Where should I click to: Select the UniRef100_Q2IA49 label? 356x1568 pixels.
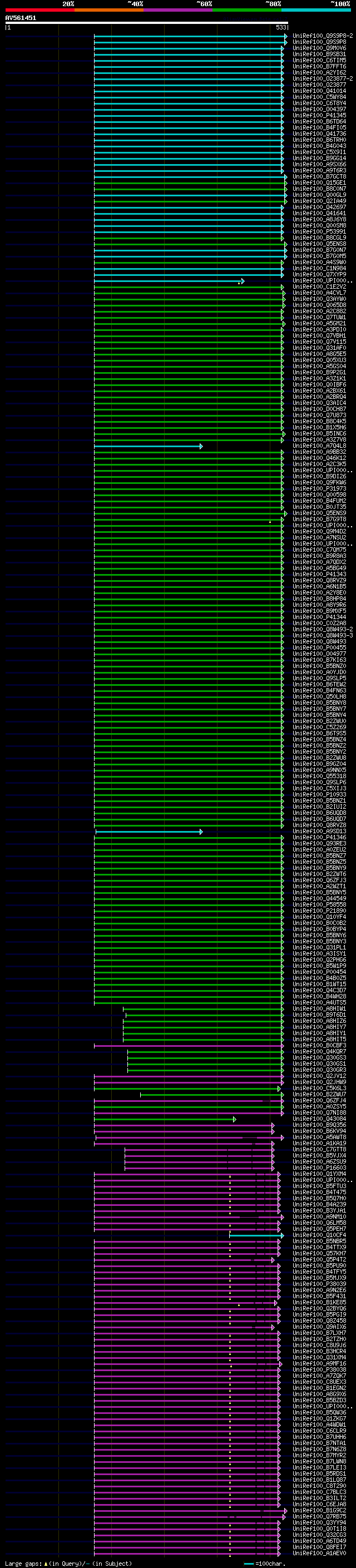point(319,201)
